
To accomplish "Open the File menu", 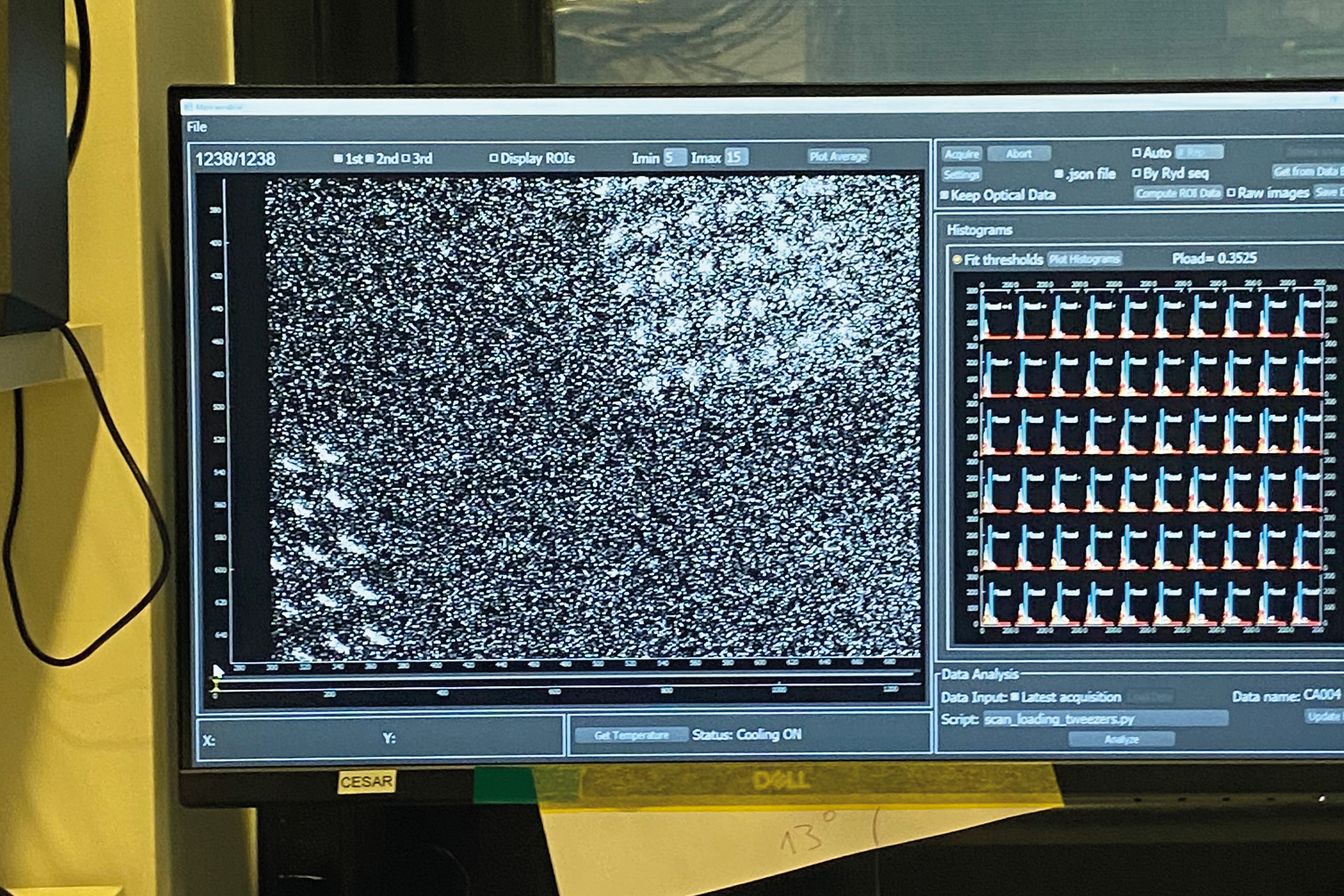I will (197, 127).
